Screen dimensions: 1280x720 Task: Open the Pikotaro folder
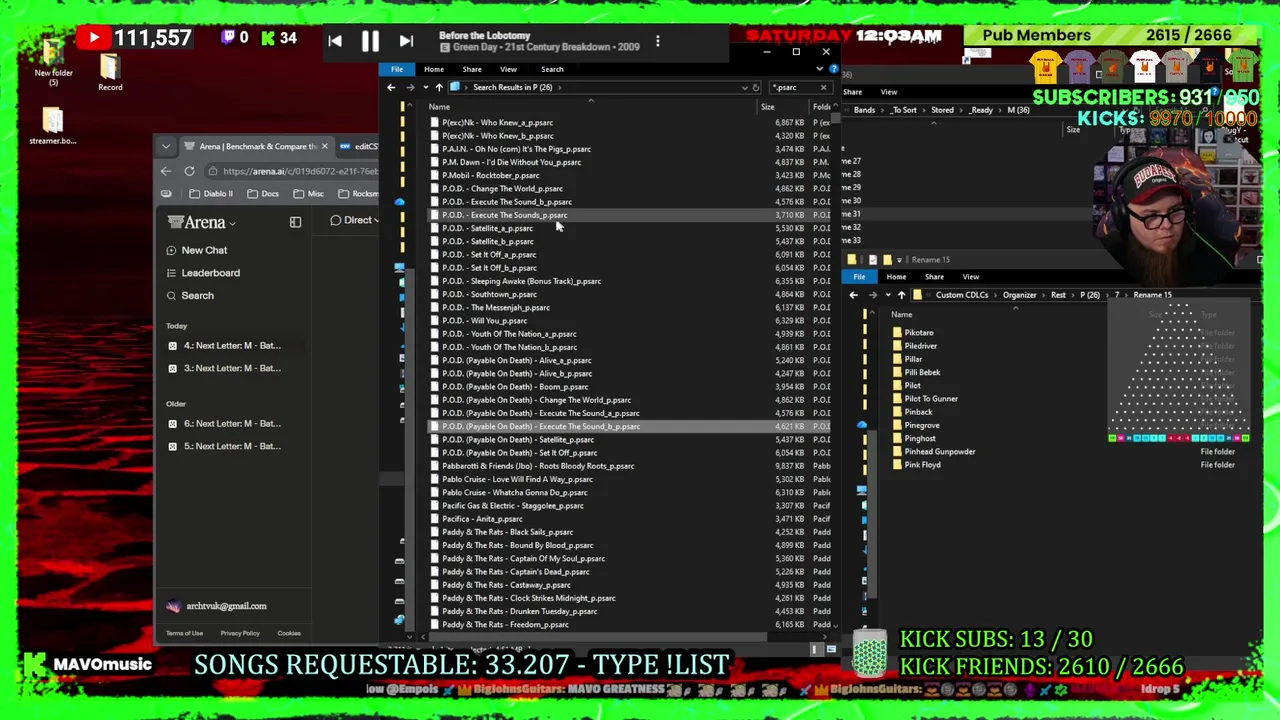(918, 333)
